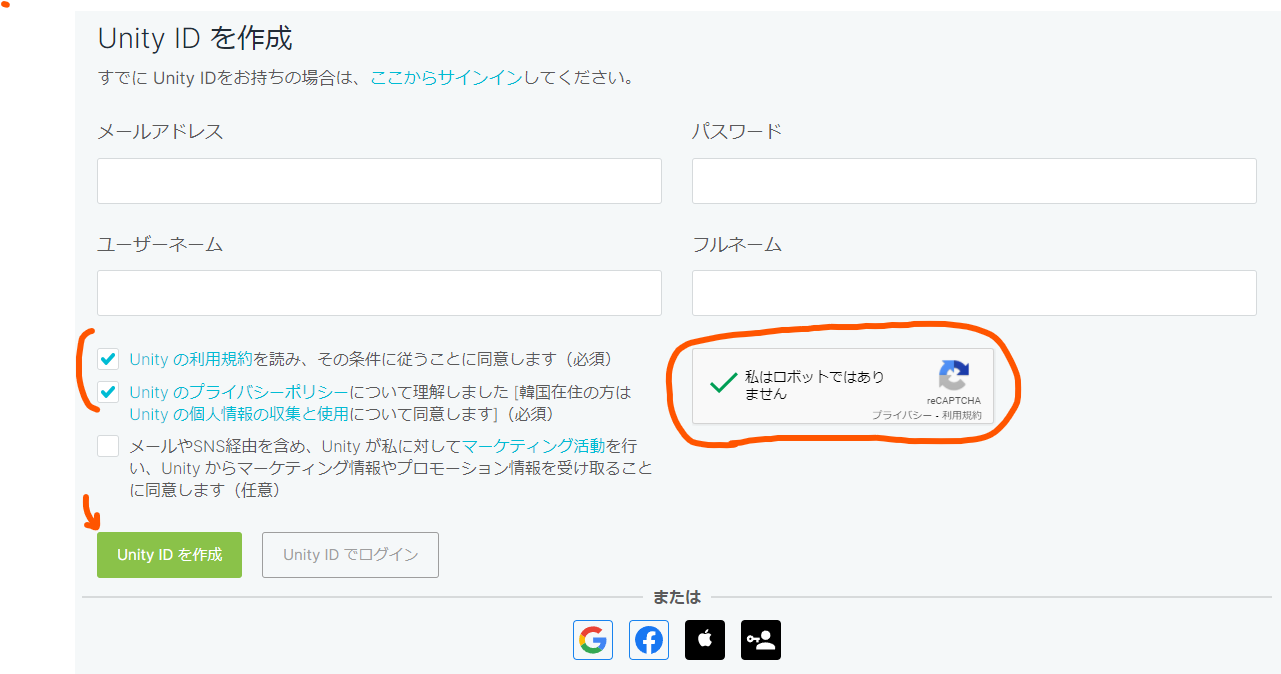Focus the ユーザーネーム input field

(x=379, y=293)
